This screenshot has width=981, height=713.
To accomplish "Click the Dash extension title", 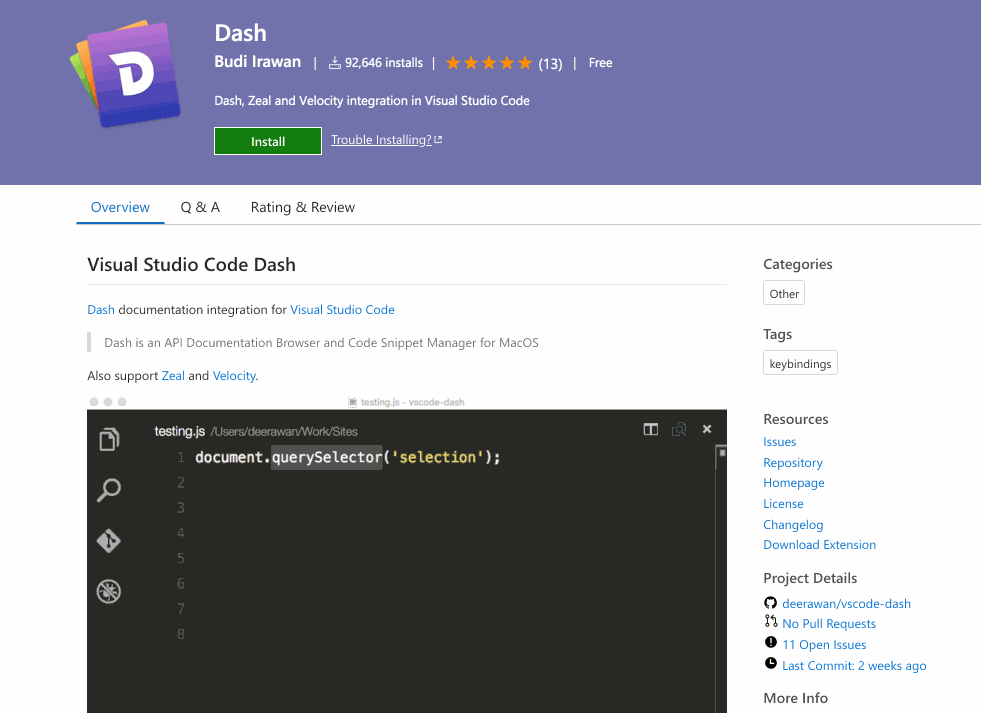I will pos(240,33).
